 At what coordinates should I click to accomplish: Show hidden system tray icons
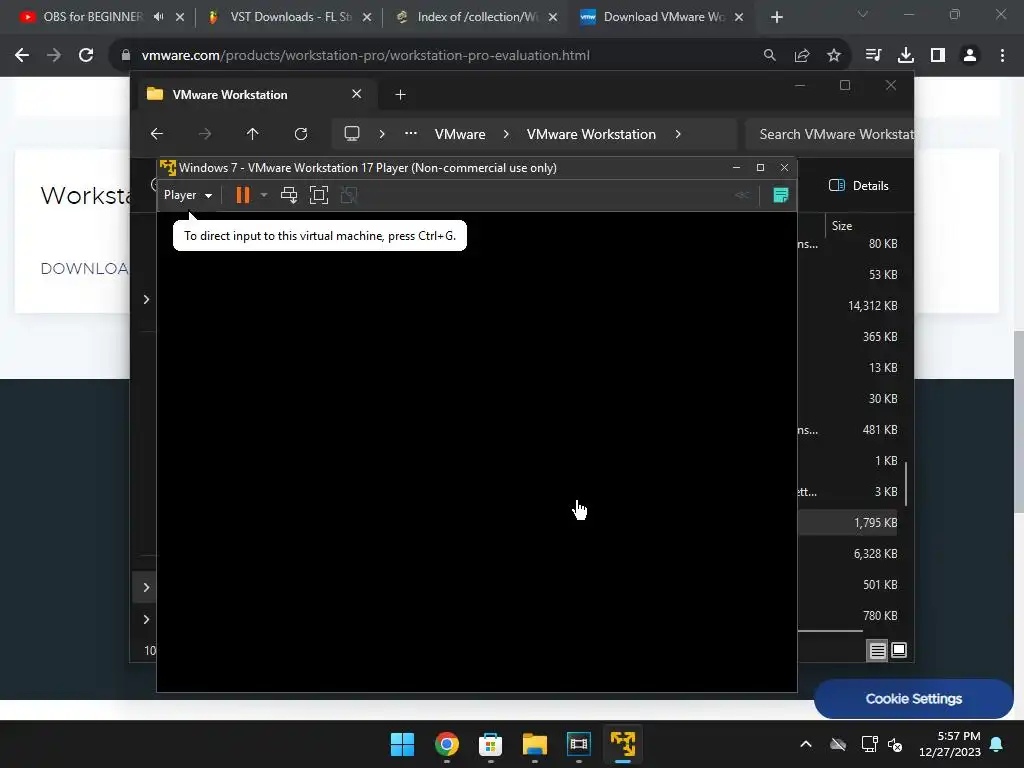pos(806,744)
